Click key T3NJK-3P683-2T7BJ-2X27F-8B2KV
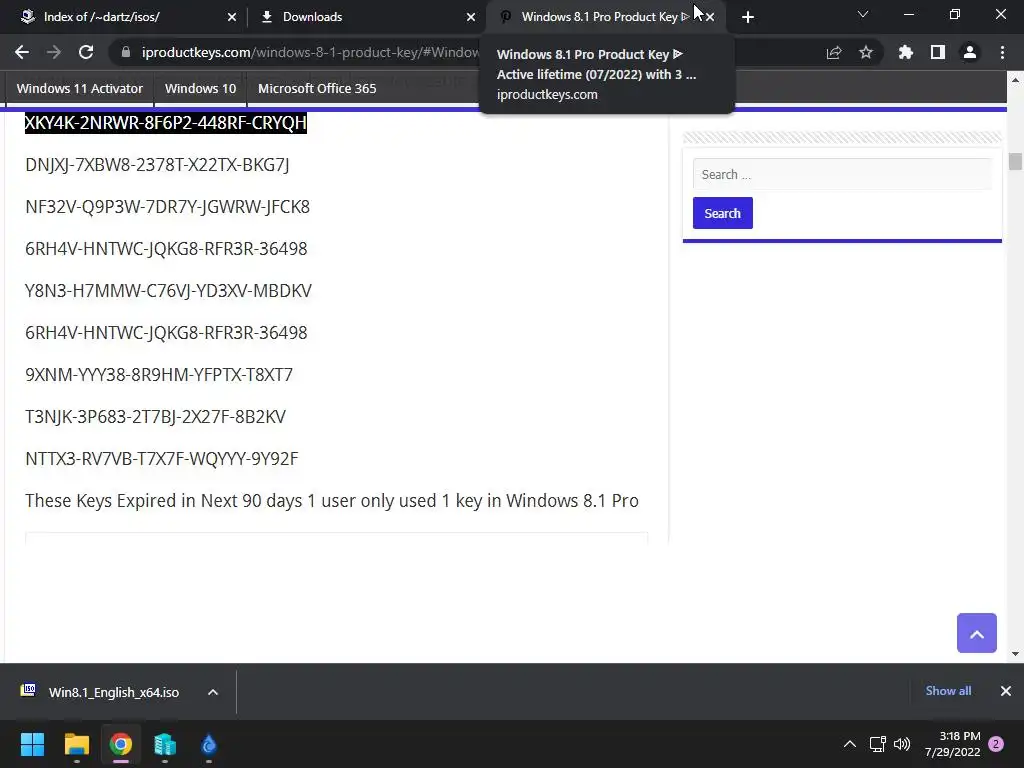Screen dimensions: 1024x768 point(155,417)
